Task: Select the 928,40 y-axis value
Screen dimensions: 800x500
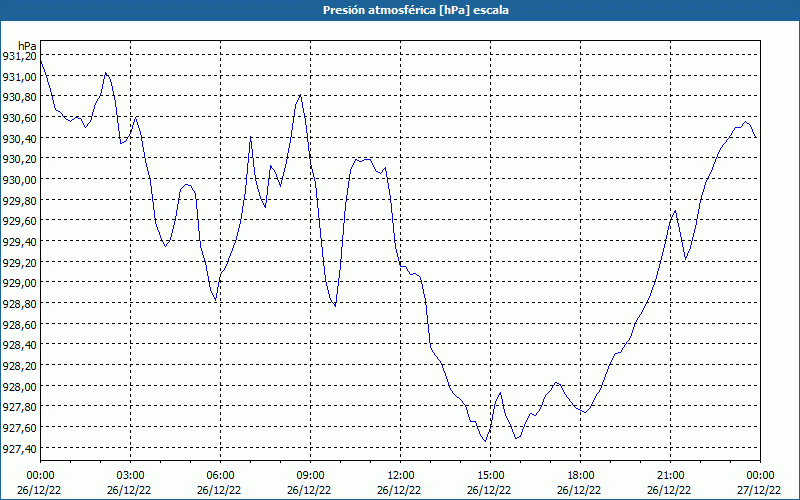Action: tap(19, 345)
